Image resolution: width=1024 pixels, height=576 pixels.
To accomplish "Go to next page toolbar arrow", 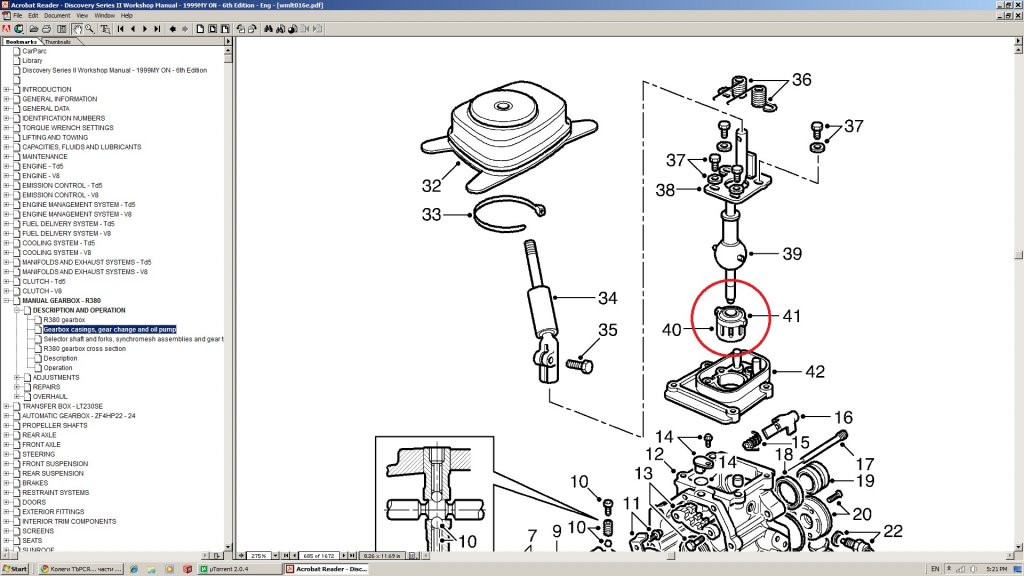I will click(x=145, y=29).
